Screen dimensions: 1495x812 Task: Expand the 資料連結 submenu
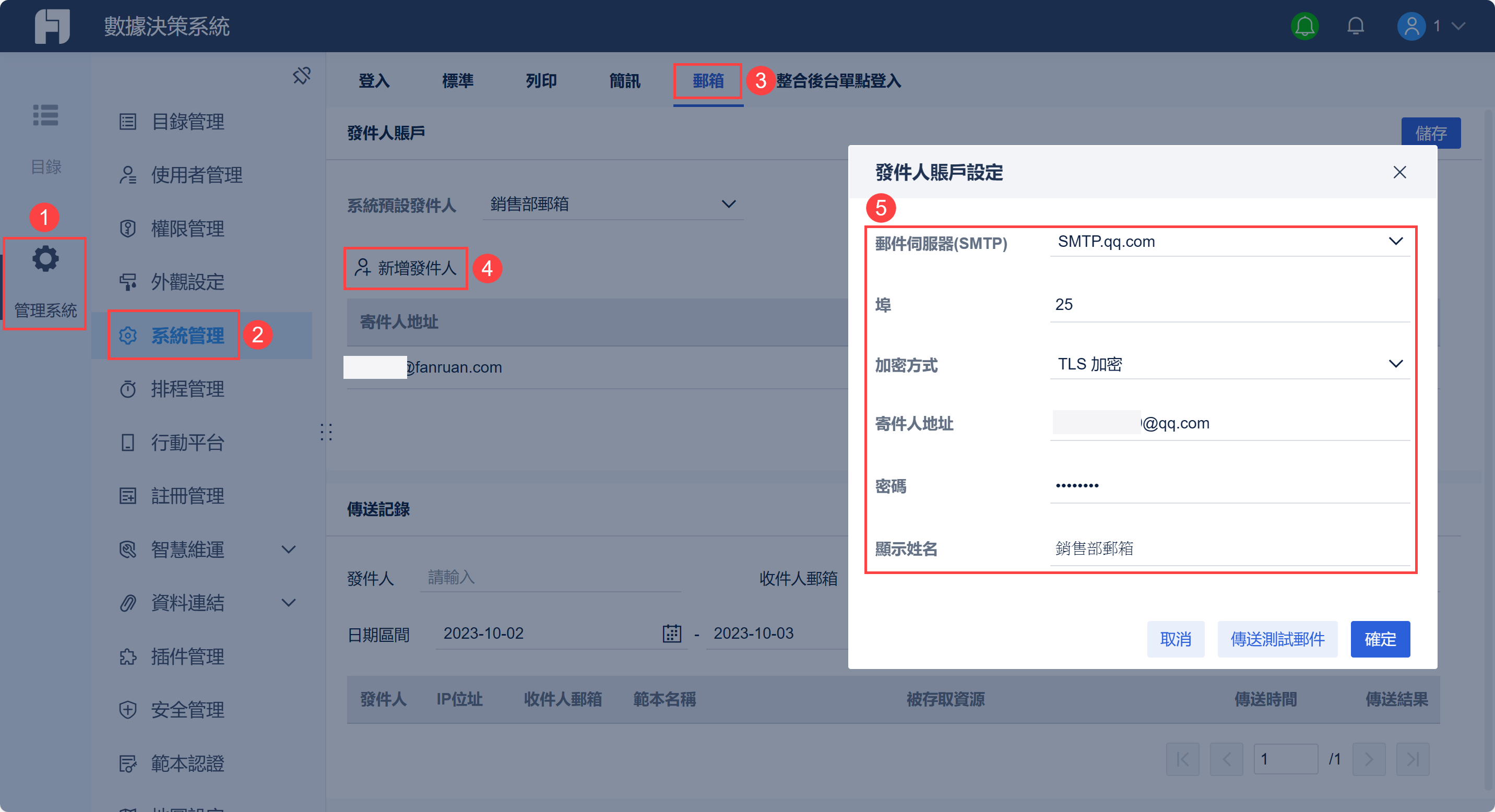click(289, 603)
